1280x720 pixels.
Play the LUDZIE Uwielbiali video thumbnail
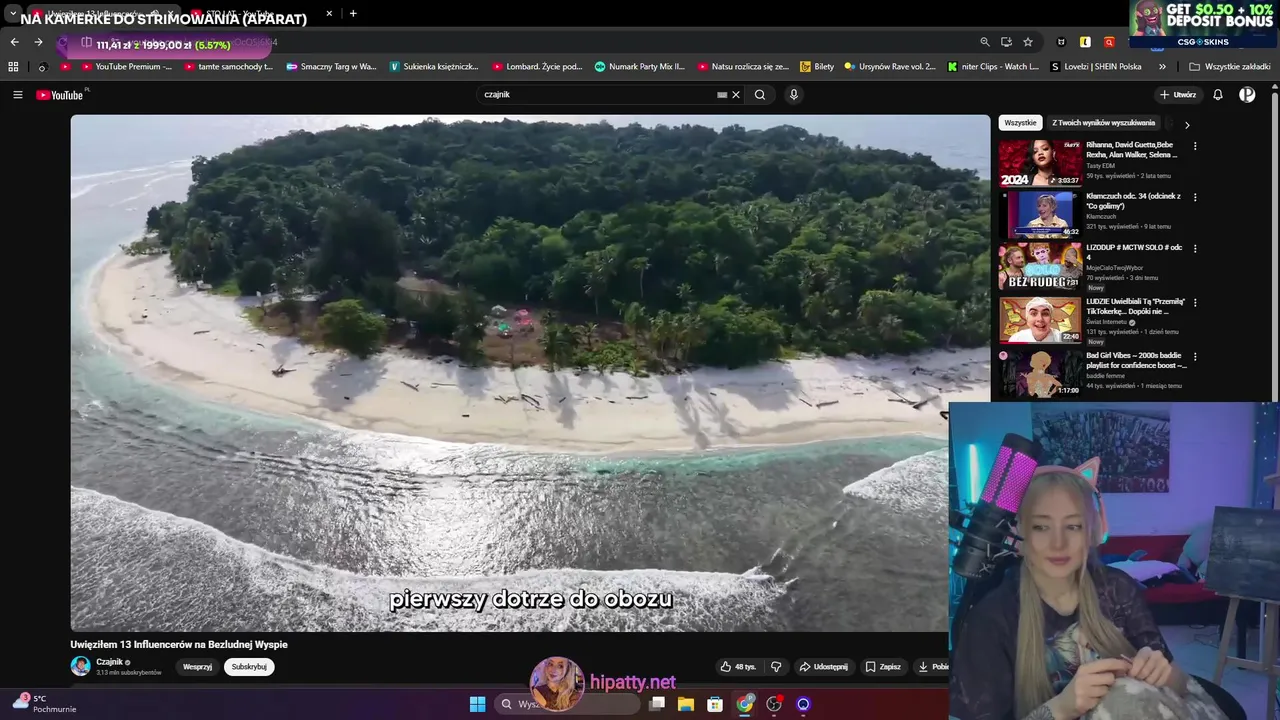(x=1040, y=320)
